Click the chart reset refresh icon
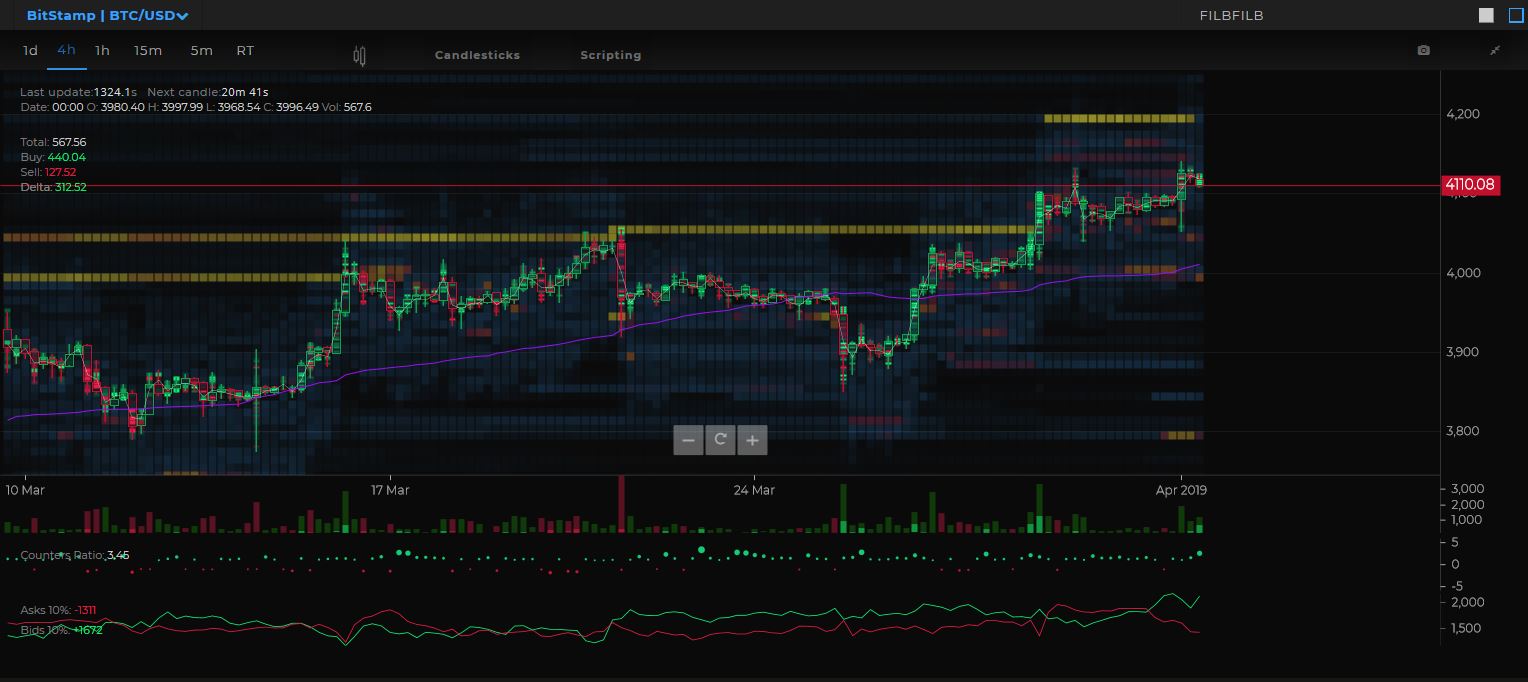 pyautogui.click(x=720, y=440)
